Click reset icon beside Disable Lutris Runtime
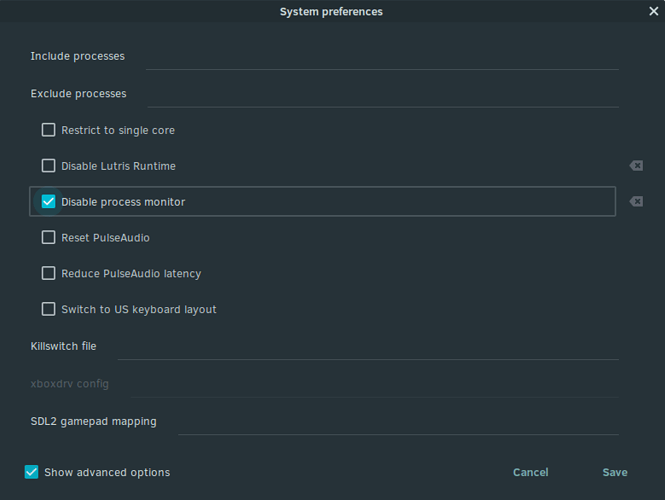 point(636,166)
